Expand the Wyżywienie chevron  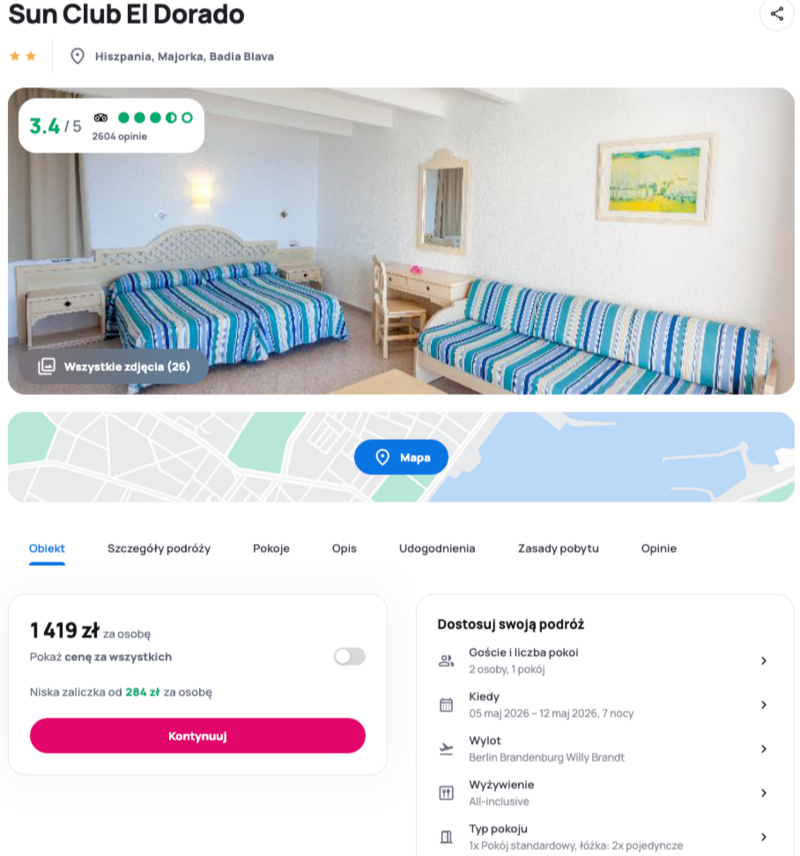tap(764, 793)
